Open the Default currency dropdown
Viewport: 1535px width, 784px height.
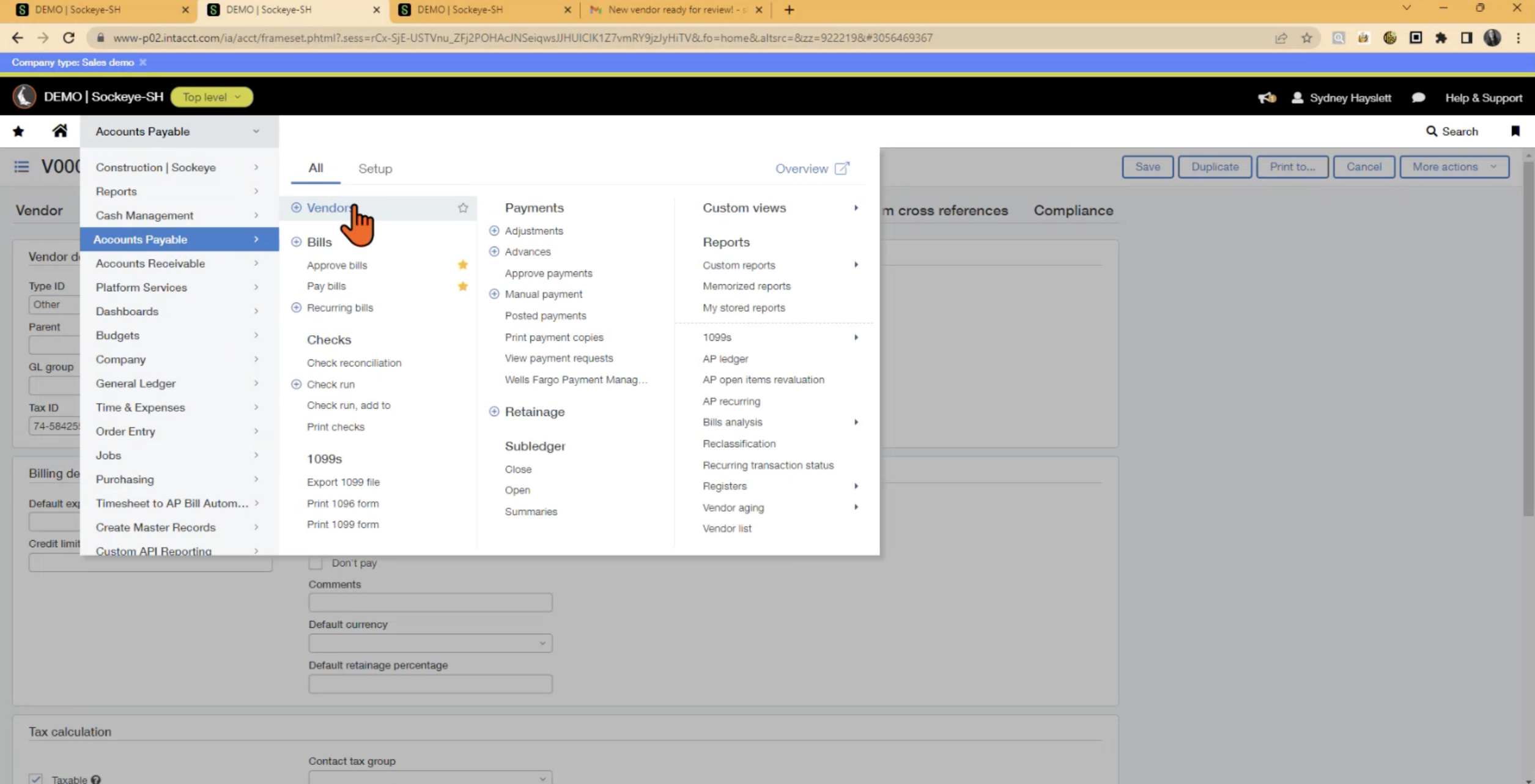[430, 643]
